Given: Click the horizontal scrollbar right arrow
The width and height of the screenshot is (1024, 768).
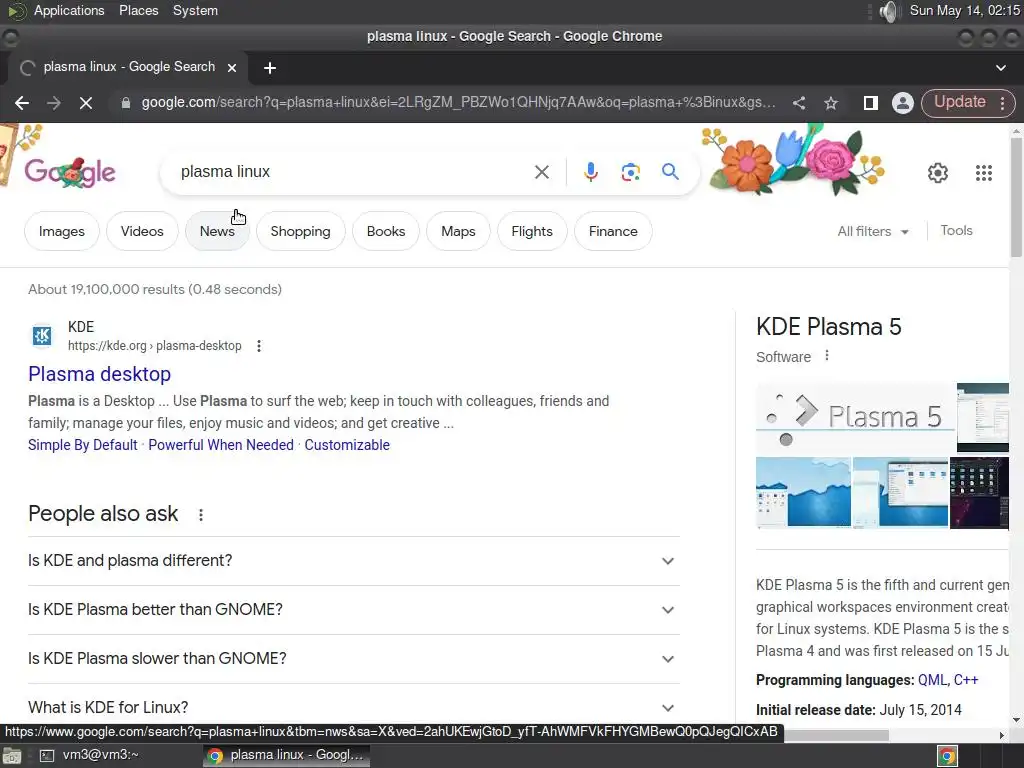Looking at the screenshot, I should (x=1002, y=735).
